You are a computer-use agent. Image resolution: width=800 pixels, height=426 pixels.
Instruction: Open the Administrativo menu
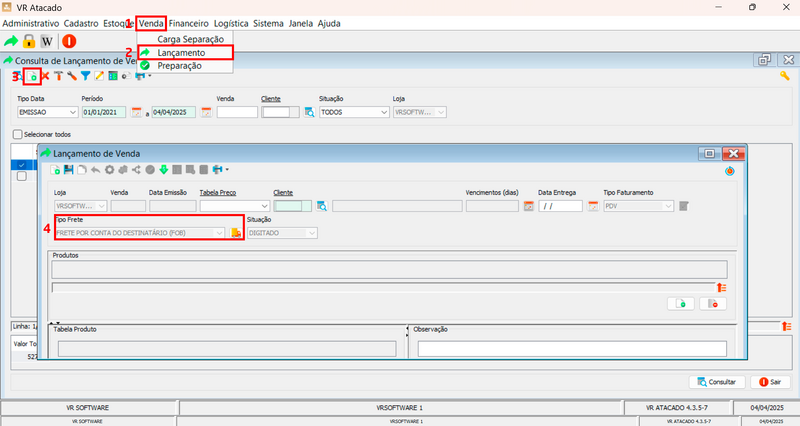[31, 23]
